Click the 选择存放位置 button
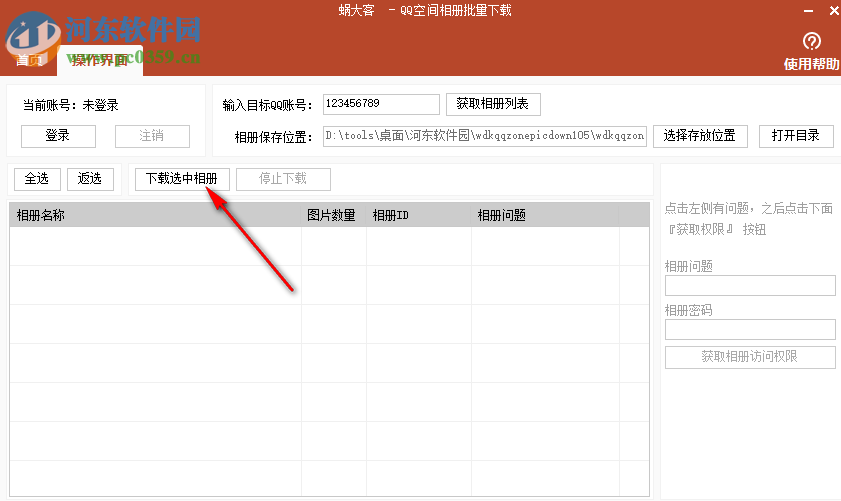The height and width of the screenshot is (501, 841). tap(699, 136)
